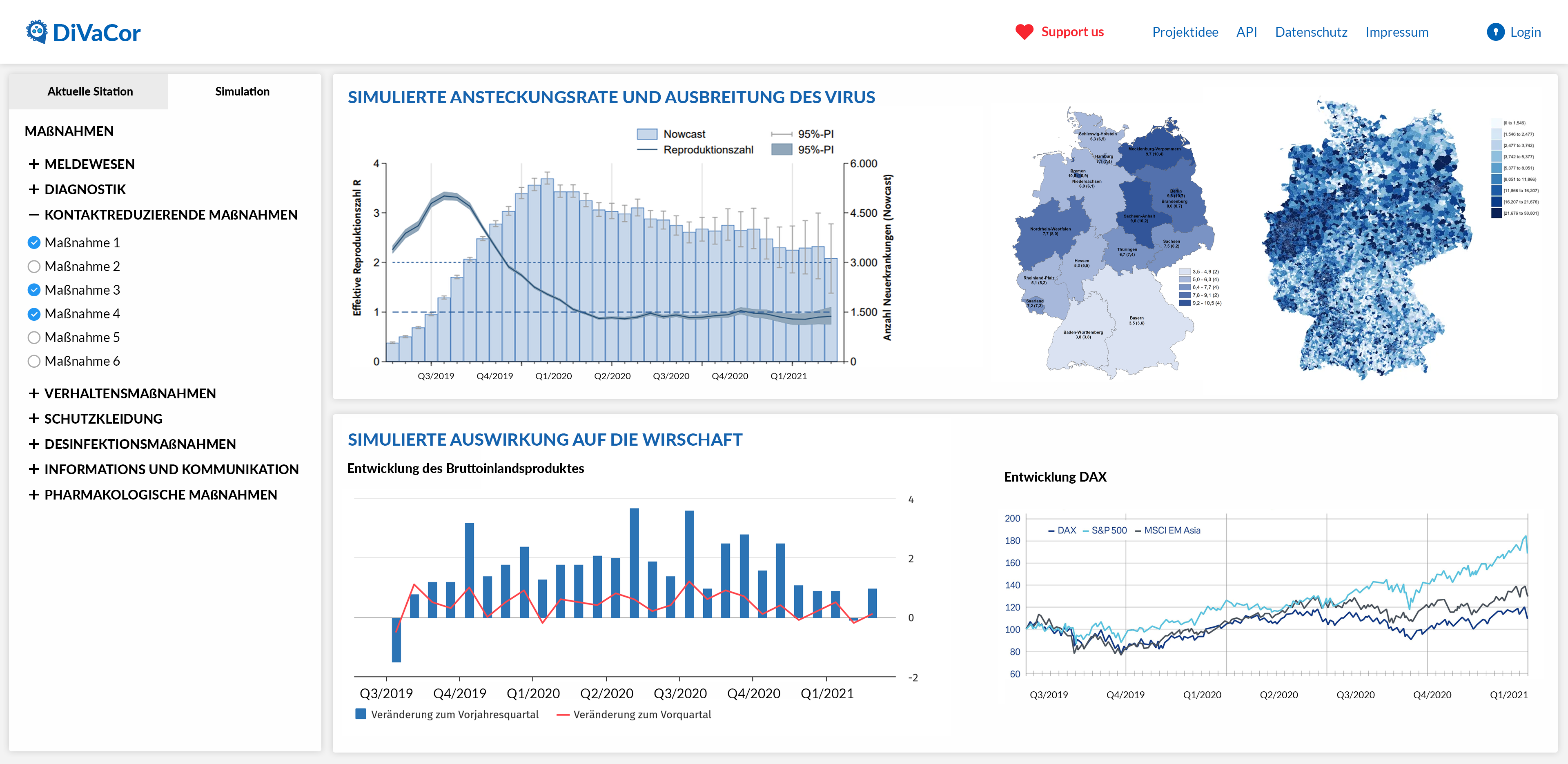The height and width of the screenshot is (764, 1568).
Task: Toggle Maßnahme 5 checkbox on
Action: tap(34, 338)
